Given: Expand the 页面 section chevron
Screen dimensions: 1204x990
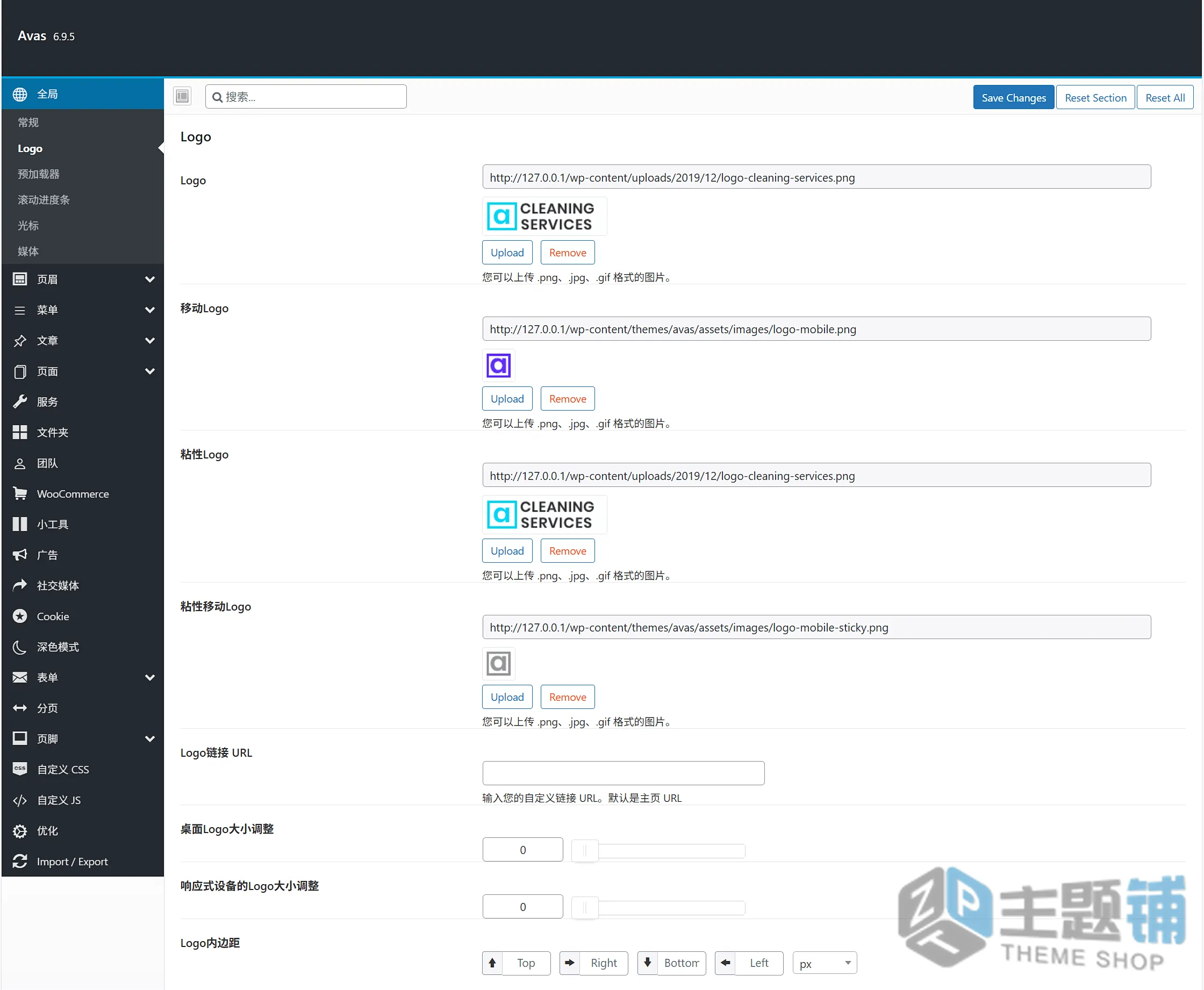Looking at the screenshot, I should [x=150, y=371].
